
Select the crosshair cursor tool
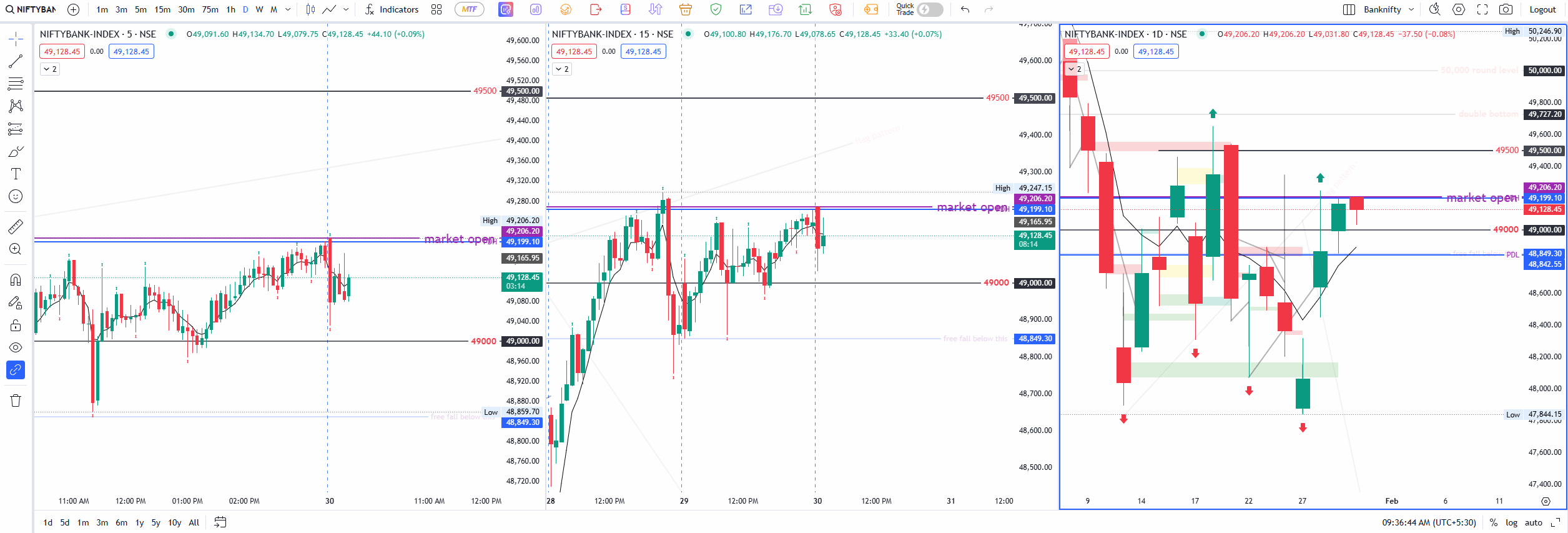click(x=16, y=39)
